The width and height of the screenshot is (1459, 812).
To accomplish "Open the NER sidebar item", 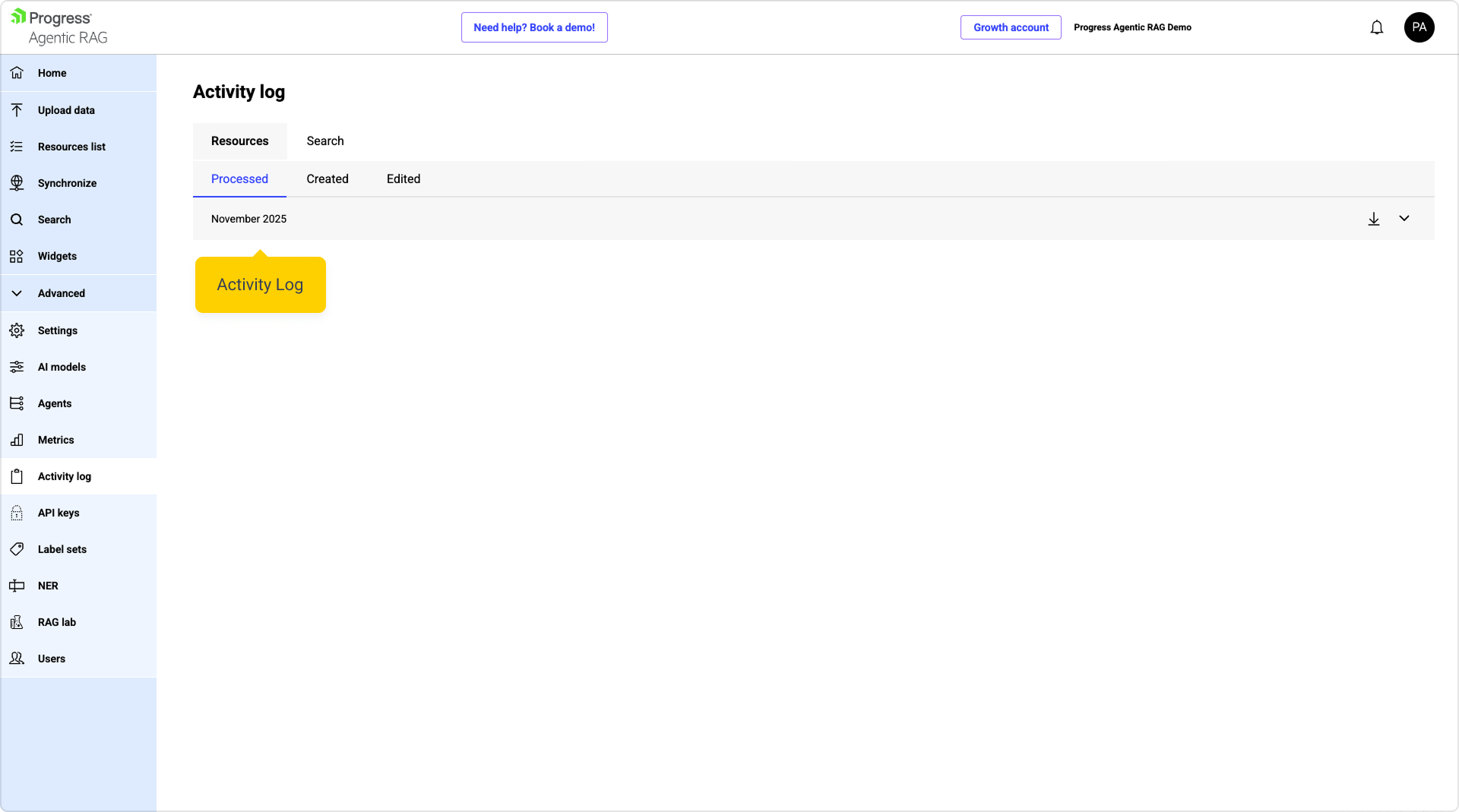I will (48, 586).
